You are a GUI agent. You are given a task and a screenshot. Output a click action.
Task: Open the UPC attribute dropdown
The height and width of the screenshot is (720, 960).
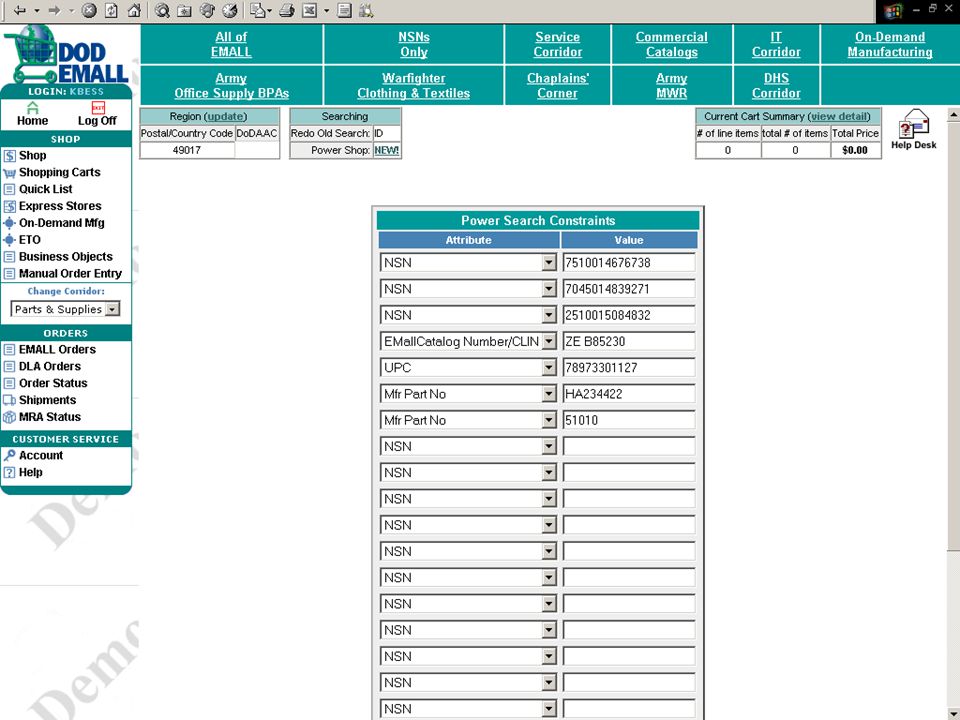click(x=549, y=368)
